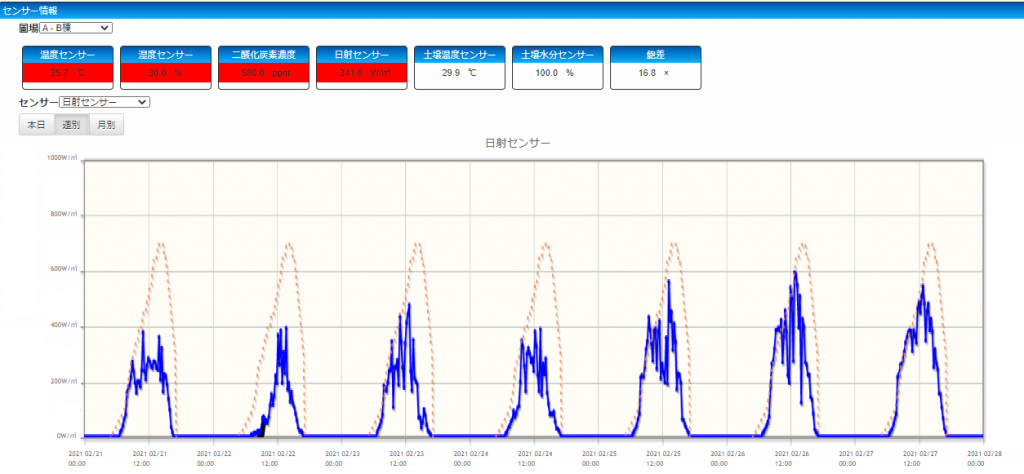Viewport: 1024px width, 474px height.
Task: Click the orange dotted curve peak on 02/21
Action: pyautogui.click(x=160, y=243)
